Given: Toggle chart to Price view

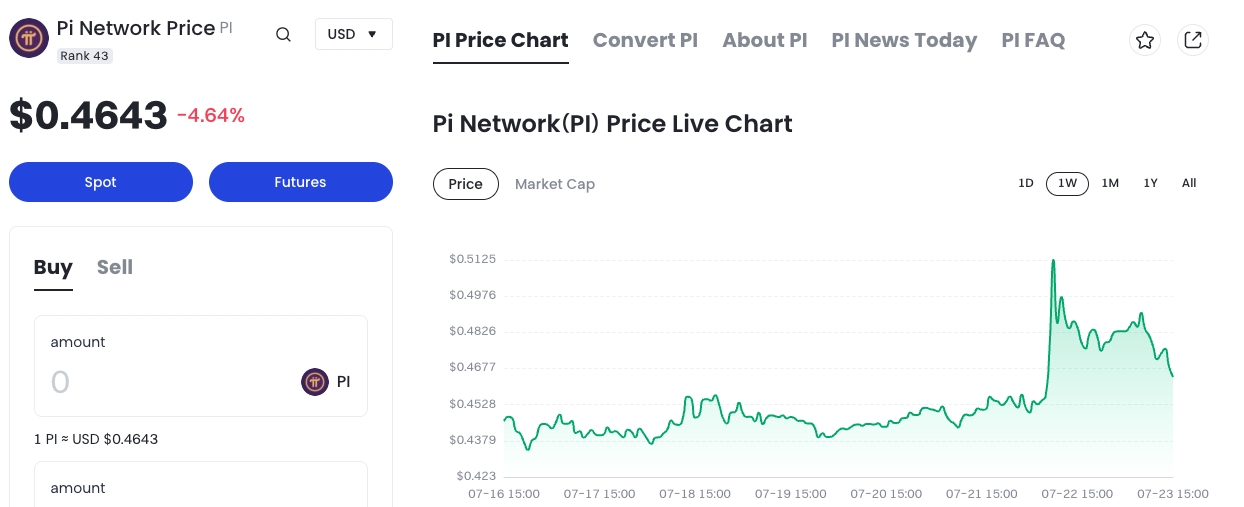Looking at the screenshot, I should pos(466,184).
